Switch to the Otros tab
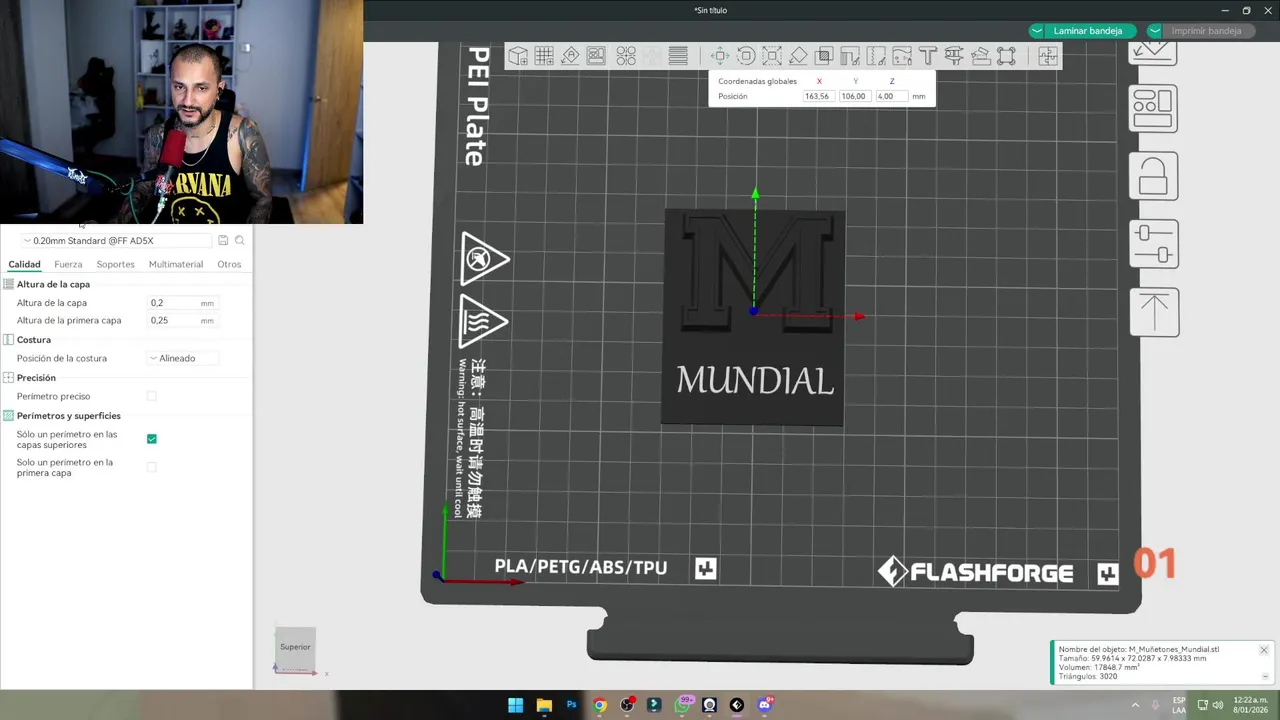Screen dimensions: 1280x720 (x=229, y=264)
